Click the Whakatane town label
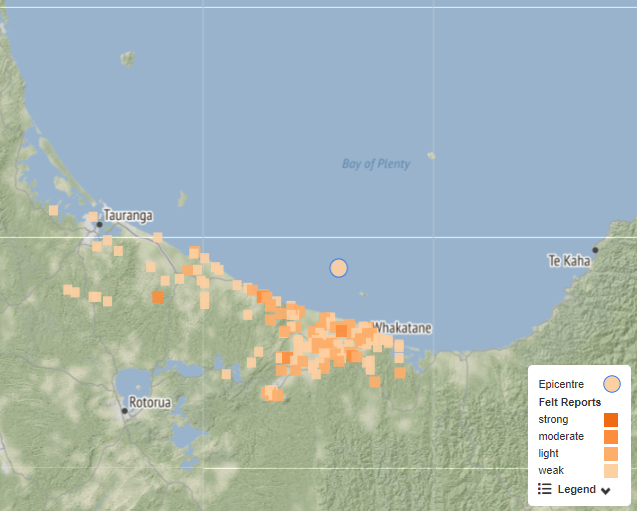Screen dimensions: 637x511 pyautogui.click(x=402, y=327)
